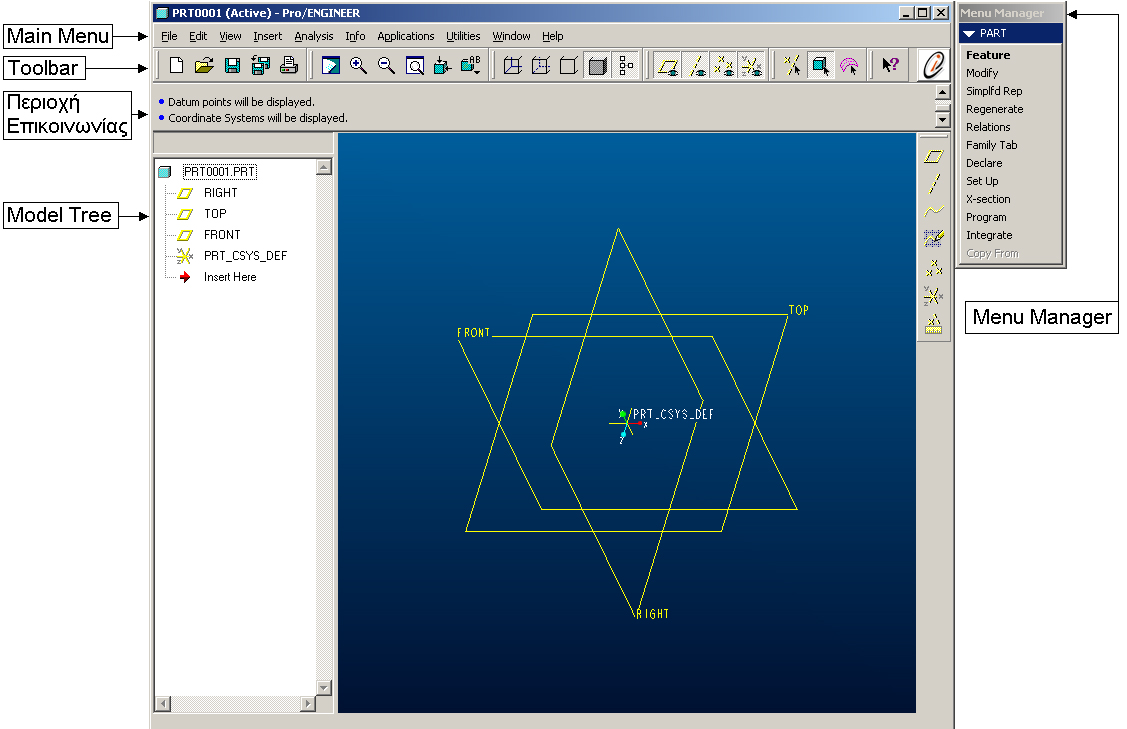
Task: Select the Coordinate System tool in right toolbar
Action: (x=934, y=295)
